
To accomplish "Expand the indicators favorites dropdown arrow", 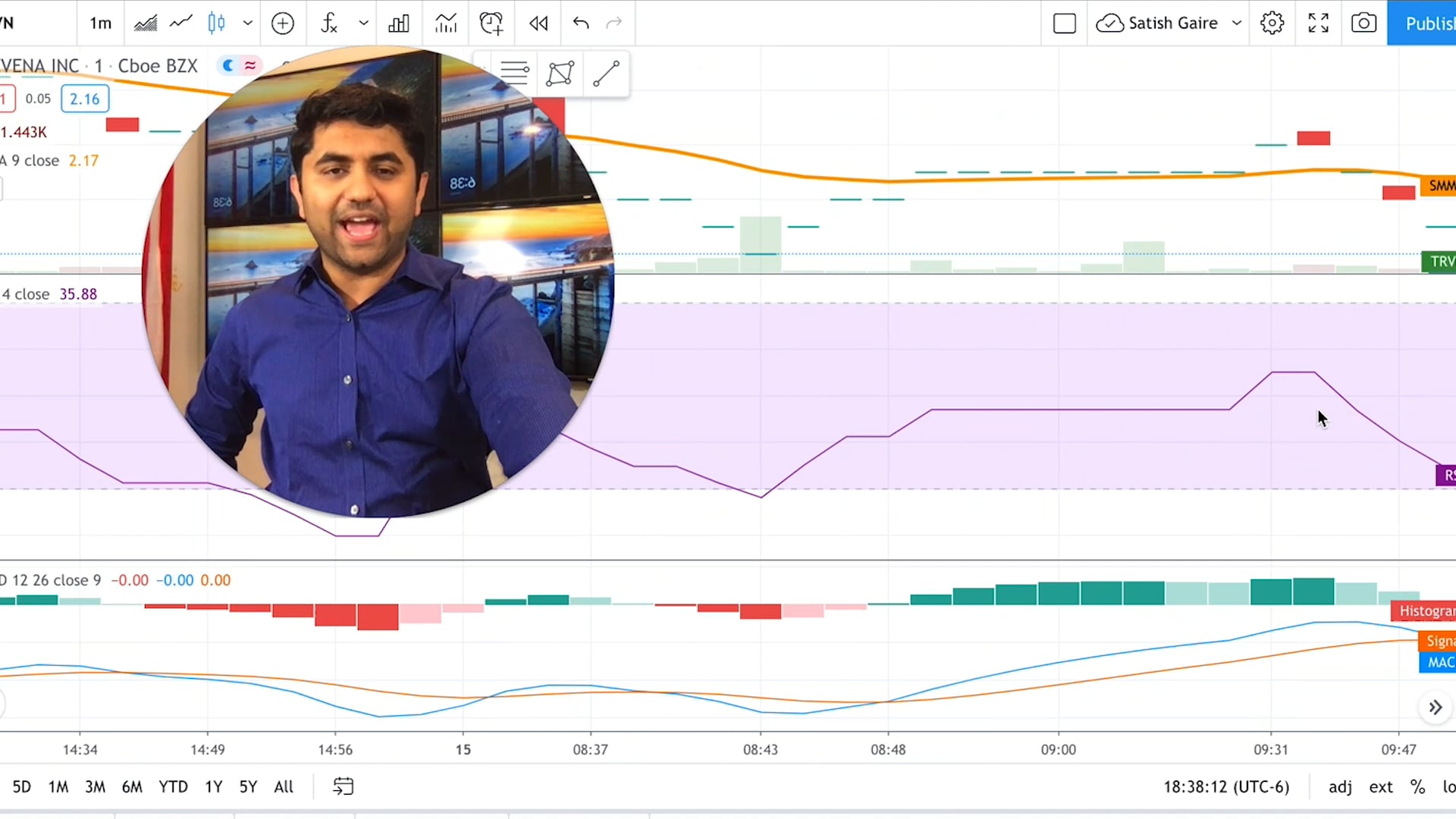I will pyautogui.click(x=363, y=24).
